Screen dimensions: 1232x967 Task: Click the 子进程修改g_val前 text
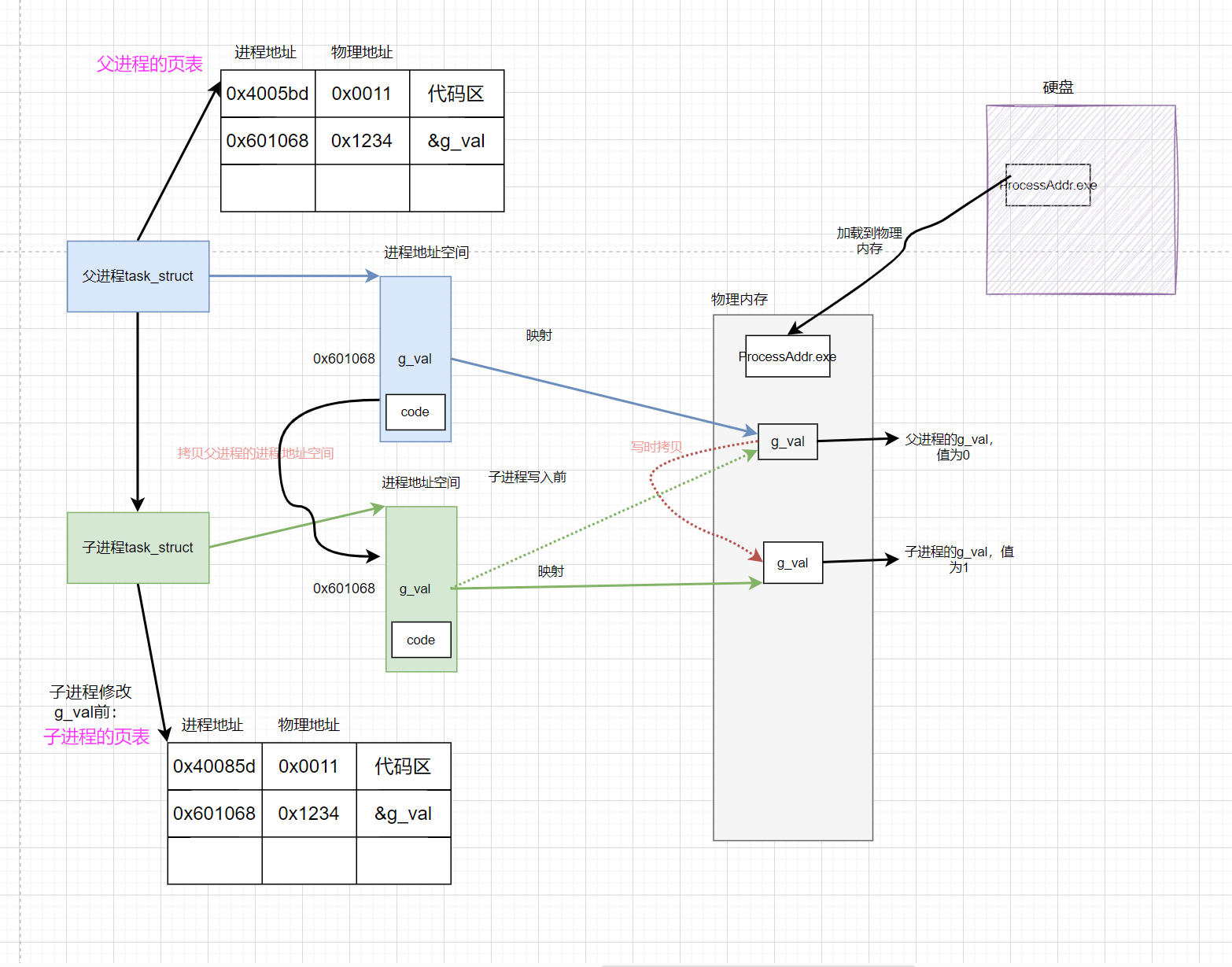pyautogui.click(x=90, y=702)
